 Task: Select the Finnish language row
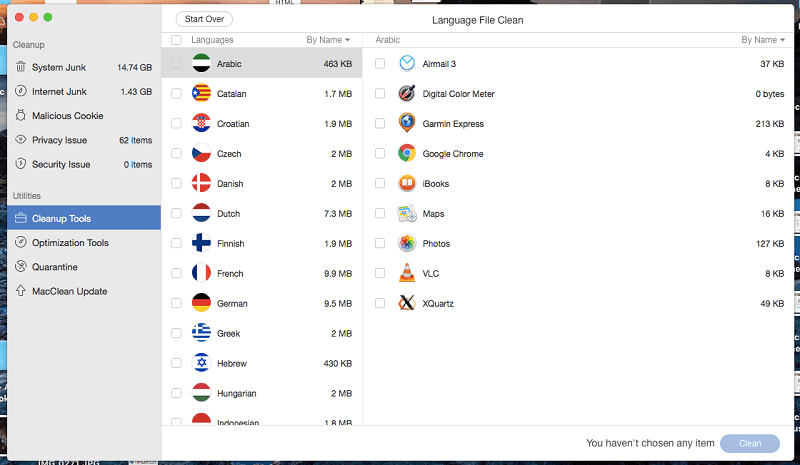(262, 243)
